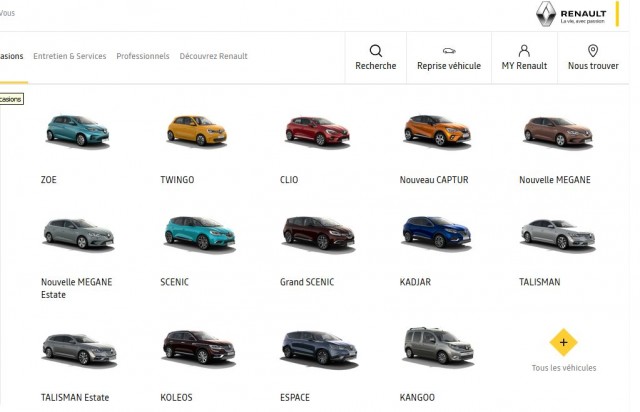The image size is (640, 412).
Task: Select the ZOE car image
Action: (x=78, y=131)
